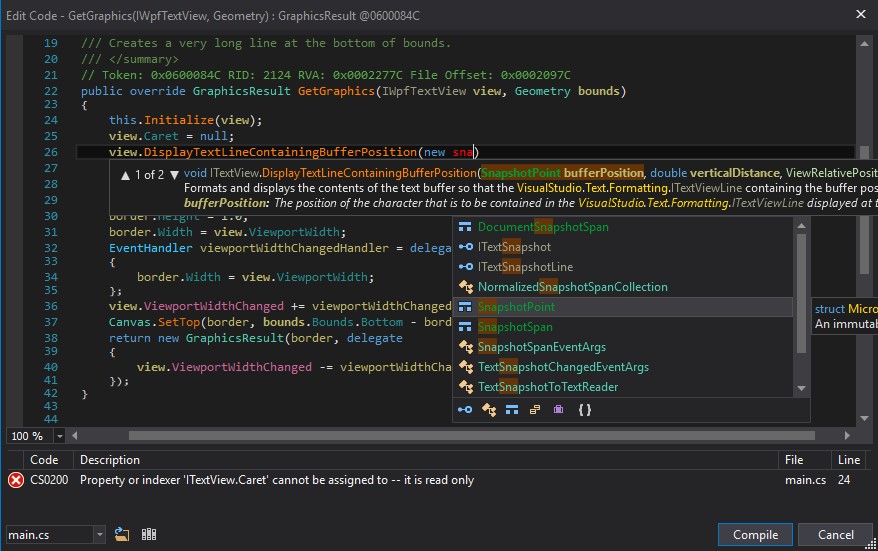Viewport: 878px width, 551px height.
Task: Click the books icon beside the file dropdown
Action: click(x=149, y=535)
